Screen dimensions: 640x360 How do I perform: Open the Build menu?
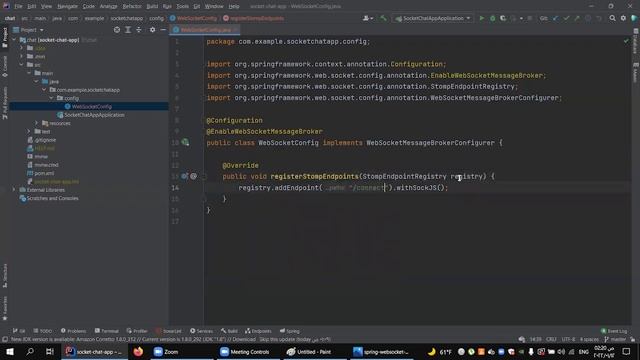tap(152, 6)
